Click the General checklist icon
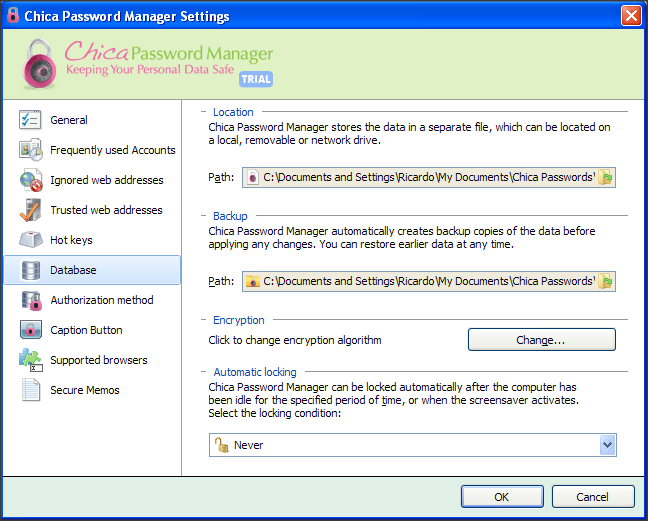This screenshot has width=648, height=521. click(30, 120)
